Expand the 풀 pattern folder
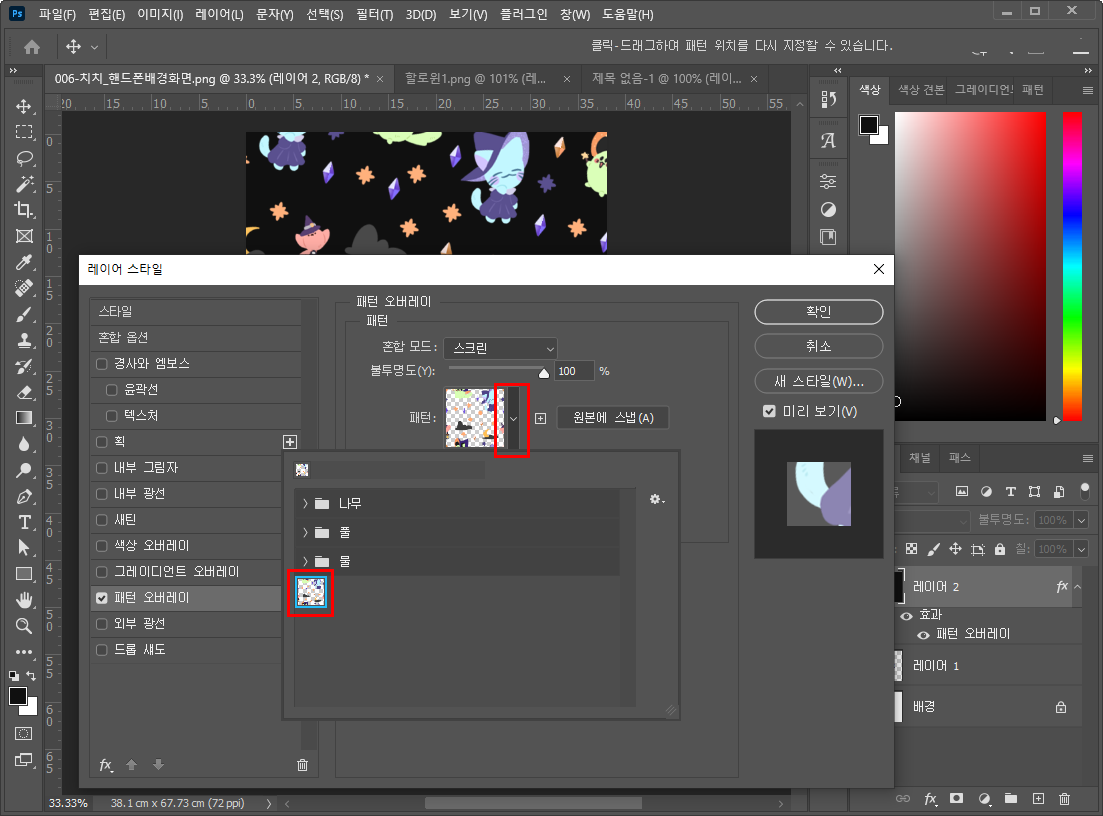 [305, 533]
